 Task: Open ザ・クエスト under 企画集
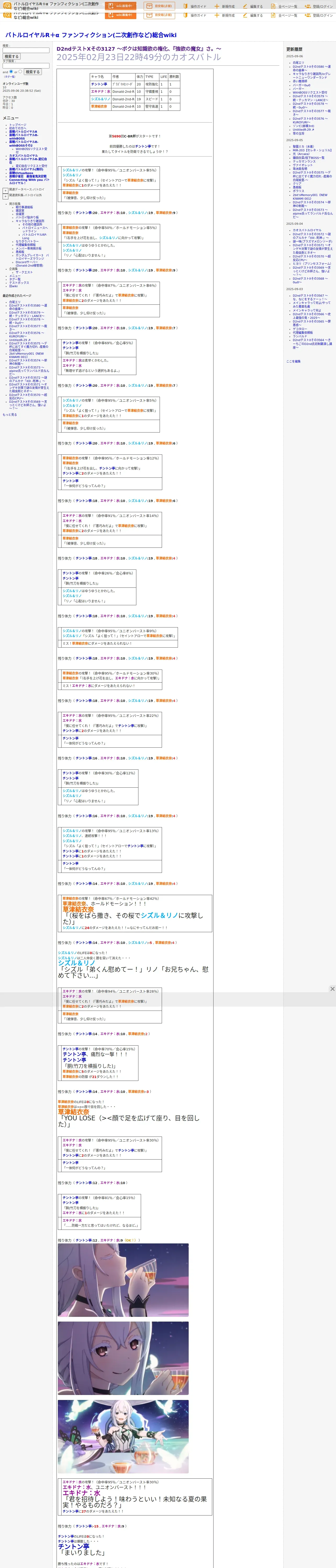[x=24, y=272]
